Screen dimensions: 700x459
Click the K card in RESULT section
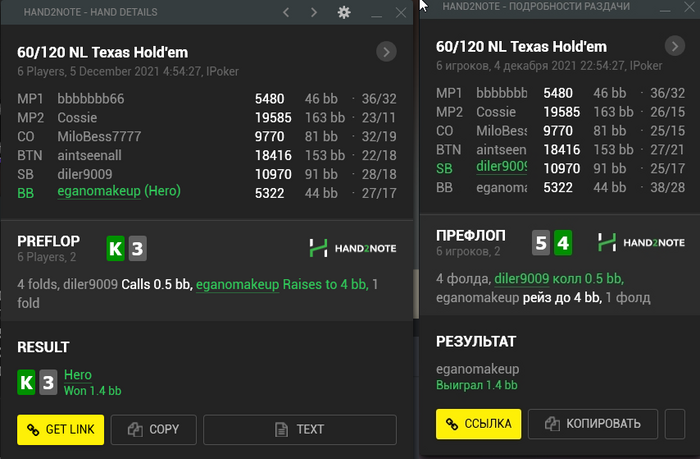pyautogui.click(x=26, y=382)
